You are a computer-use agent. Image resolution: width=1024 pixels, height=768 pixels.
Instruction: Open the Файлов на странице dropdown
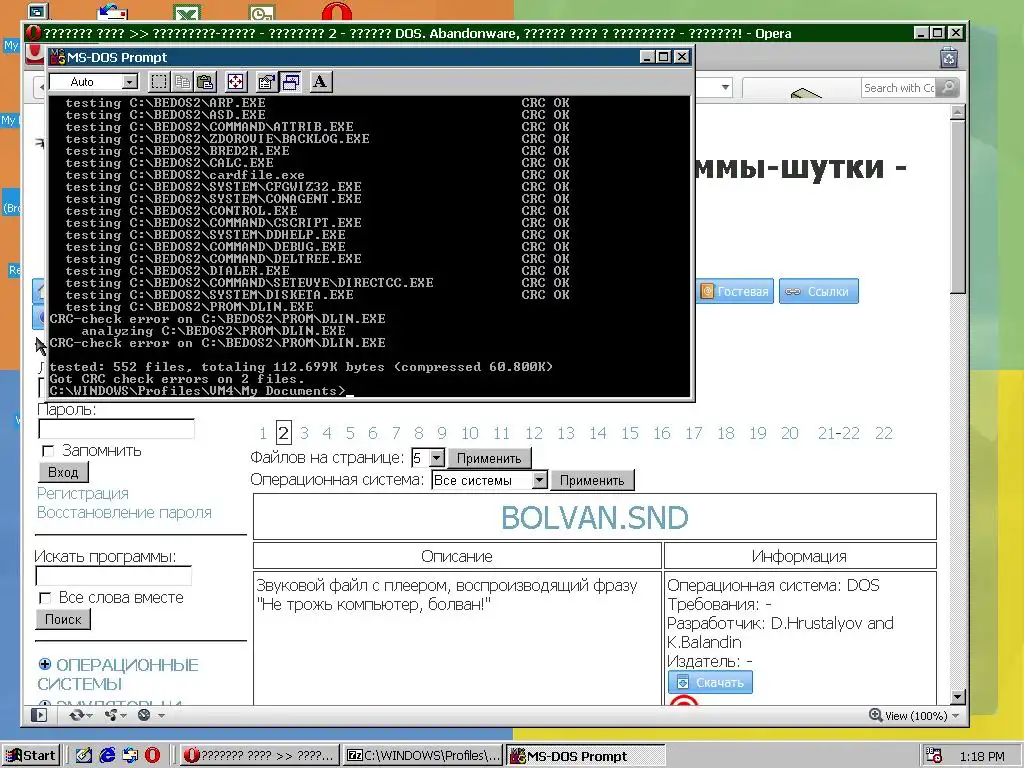point(437,458)
